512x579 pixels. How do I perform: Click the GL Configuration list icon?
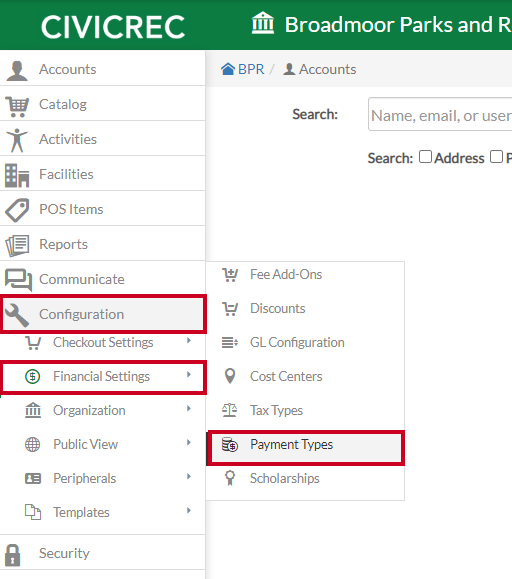pos(230,343)
